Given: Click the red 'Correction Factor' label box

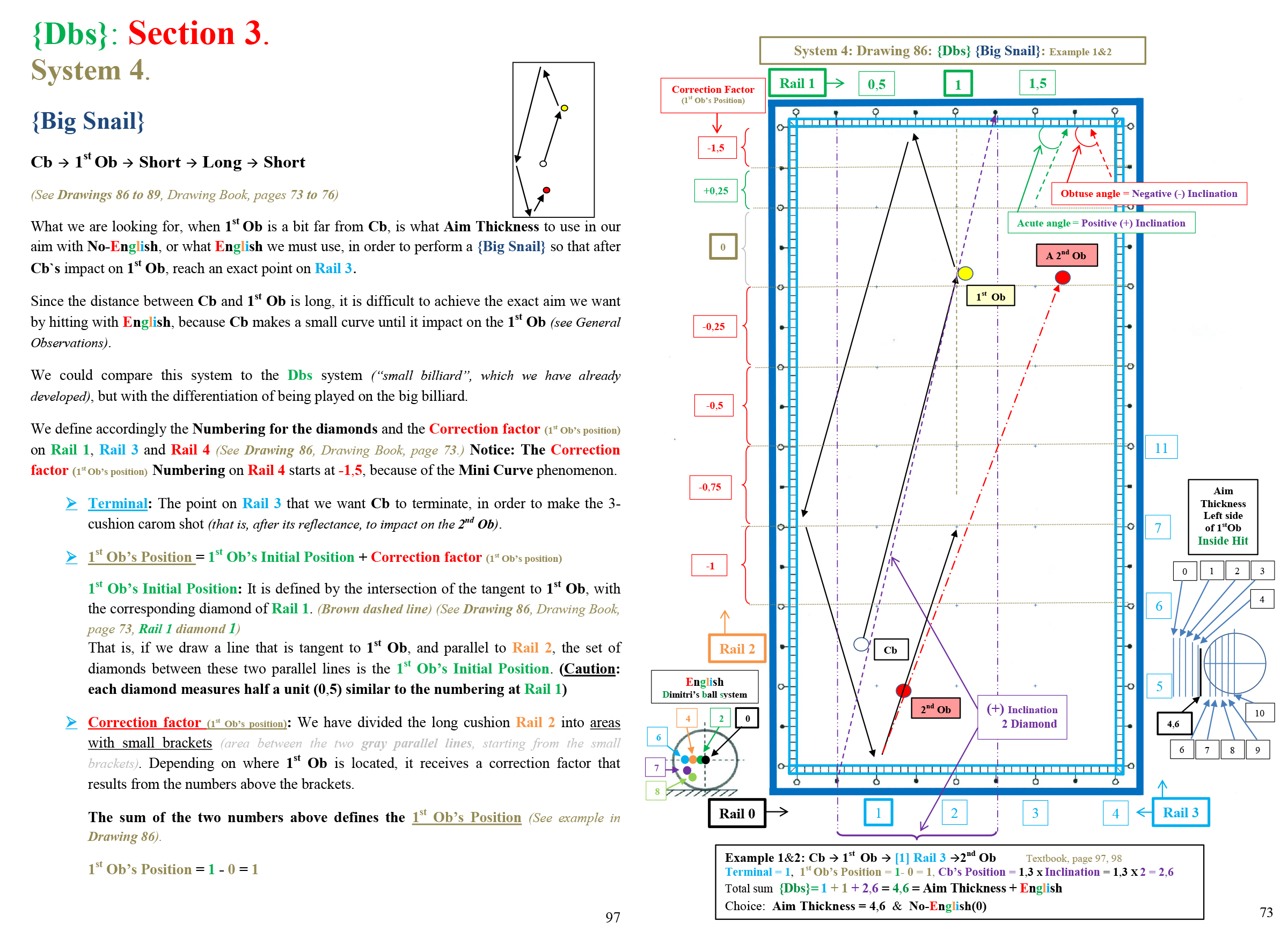Looking at the screenshot, I should (x=713, y=95).
